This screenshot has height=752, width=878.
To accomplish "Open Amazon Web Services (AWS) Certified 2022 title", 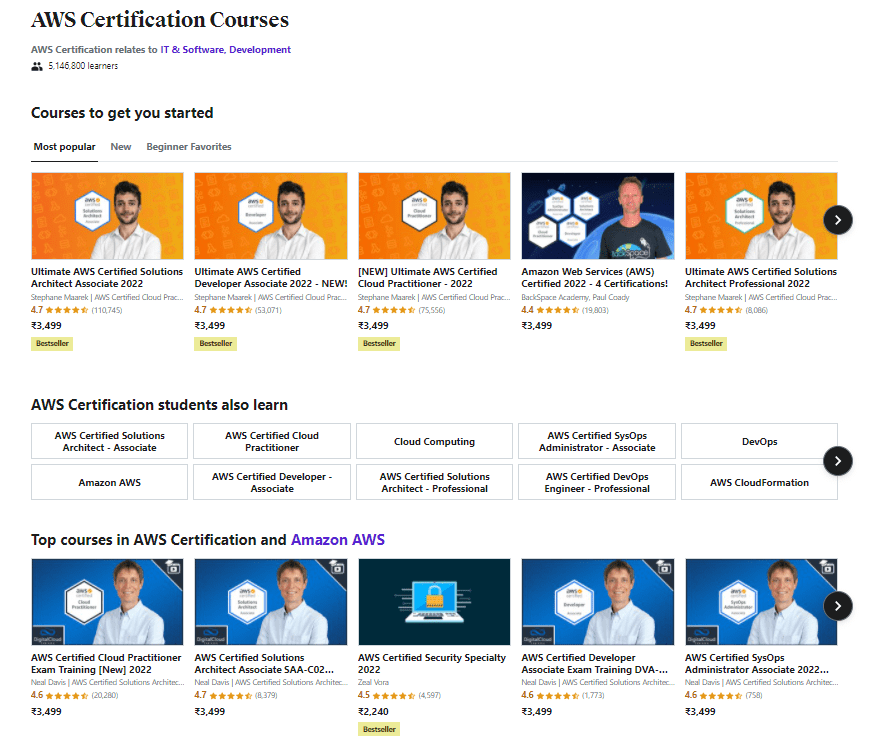I will coord(595,278).
